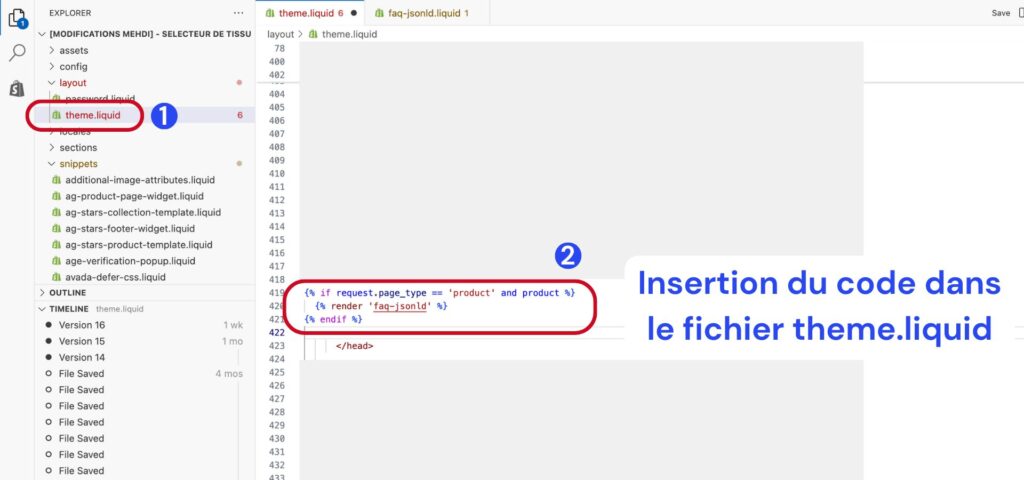Screen dimensions: 1024x480
Task: Open avada-defer-css.liquid snippet
Action: (115, 277)
